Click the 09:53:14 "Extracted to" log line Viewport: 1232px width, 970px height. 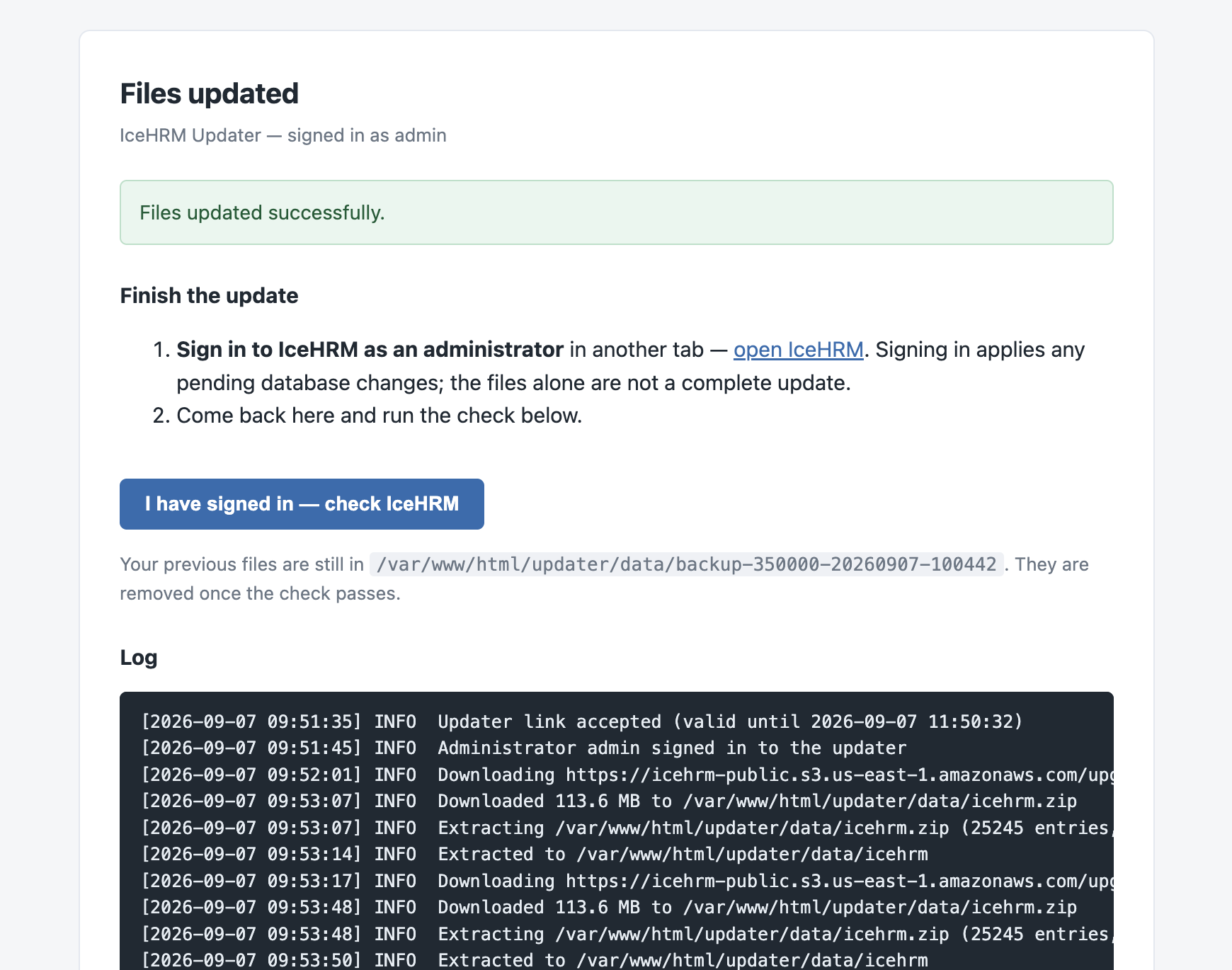[x=535, y=855]
